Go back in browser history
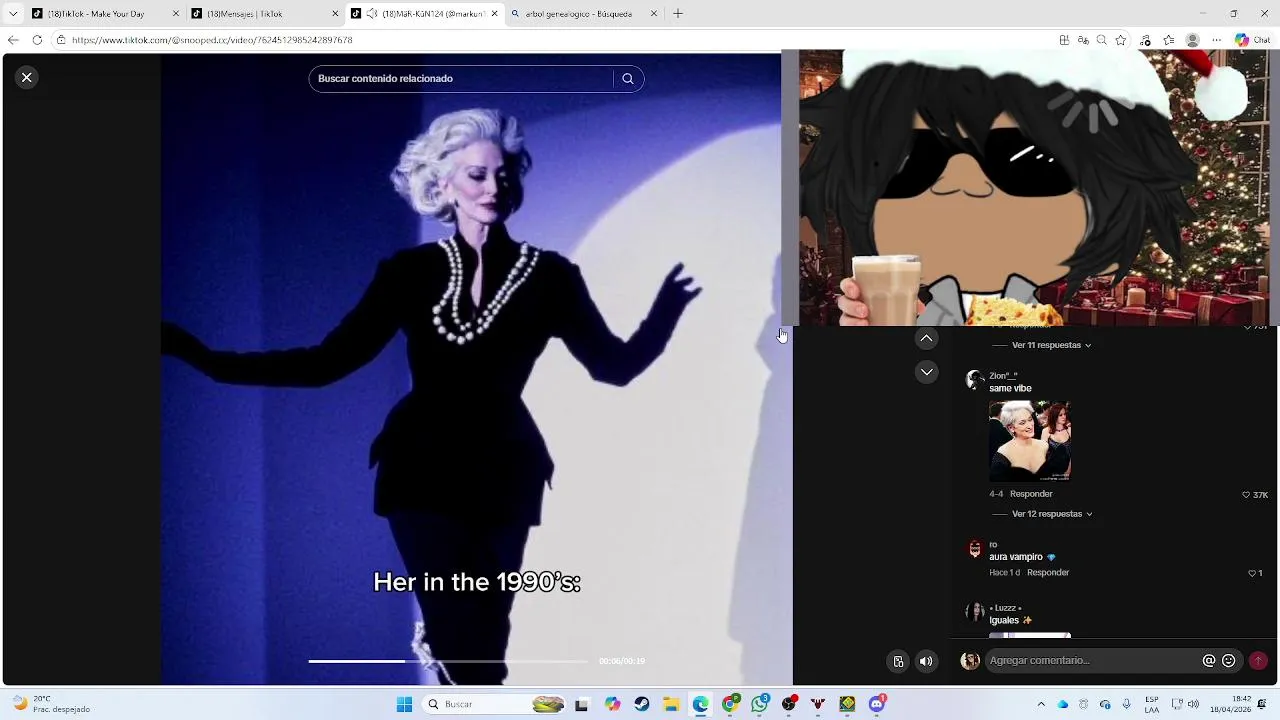 (x=13, y=40)
